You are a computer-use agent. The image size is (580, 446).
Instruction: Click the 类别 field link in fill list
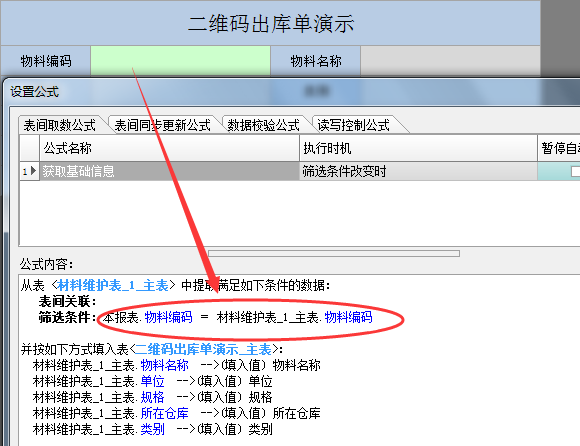click(152, 429)
